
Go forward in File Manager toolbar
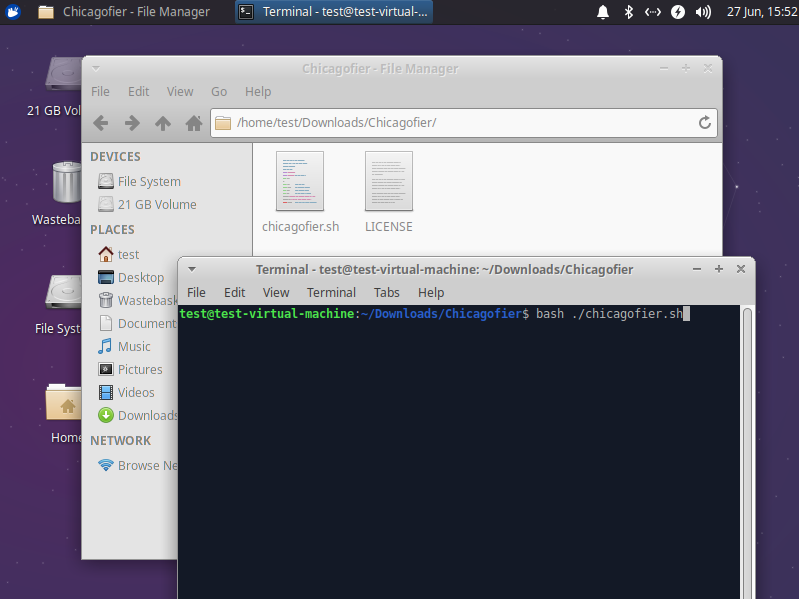[132, 123]
